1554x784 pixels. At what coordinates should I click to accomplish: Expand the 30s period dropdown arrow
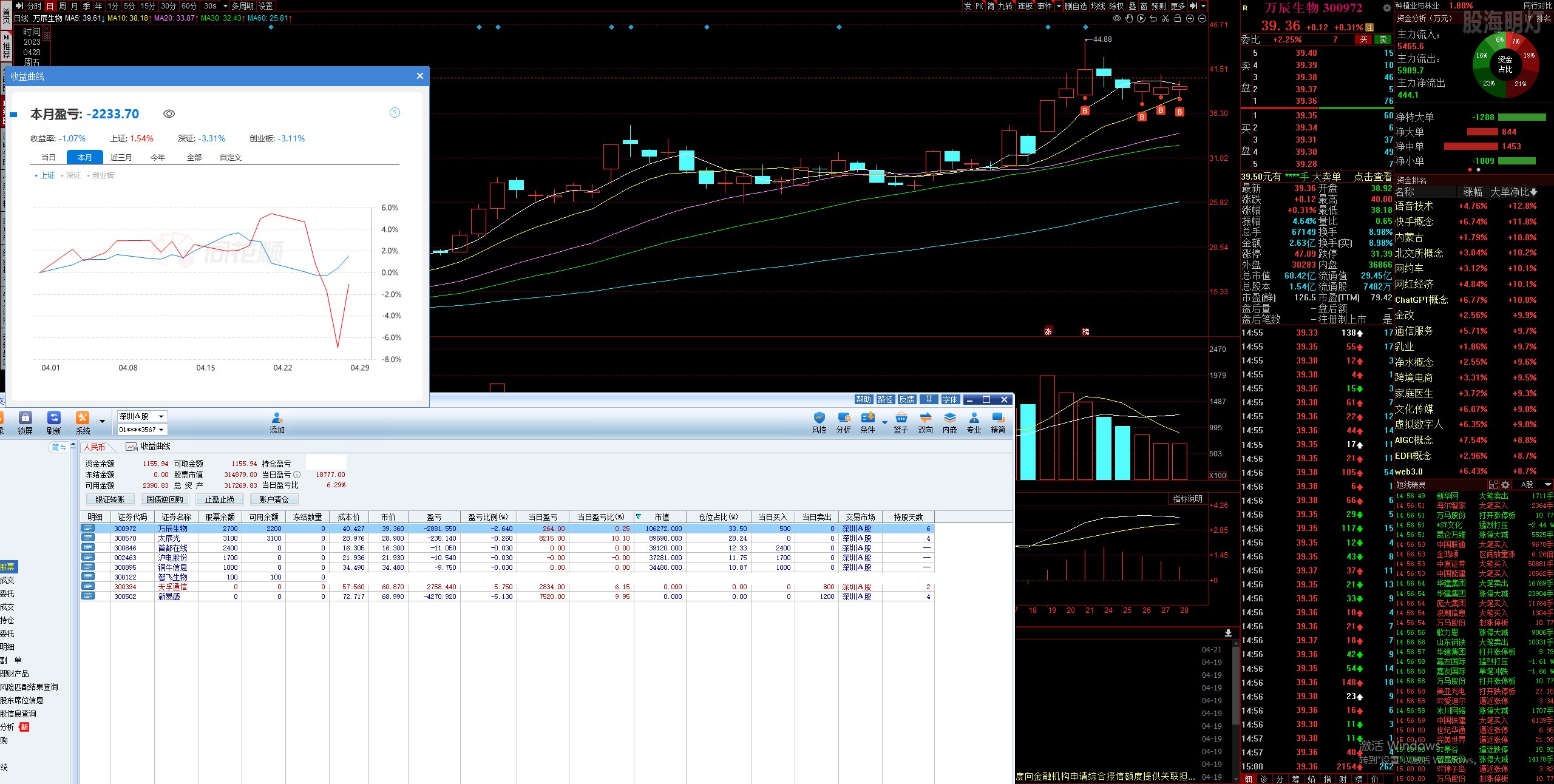tap(225, 6)
